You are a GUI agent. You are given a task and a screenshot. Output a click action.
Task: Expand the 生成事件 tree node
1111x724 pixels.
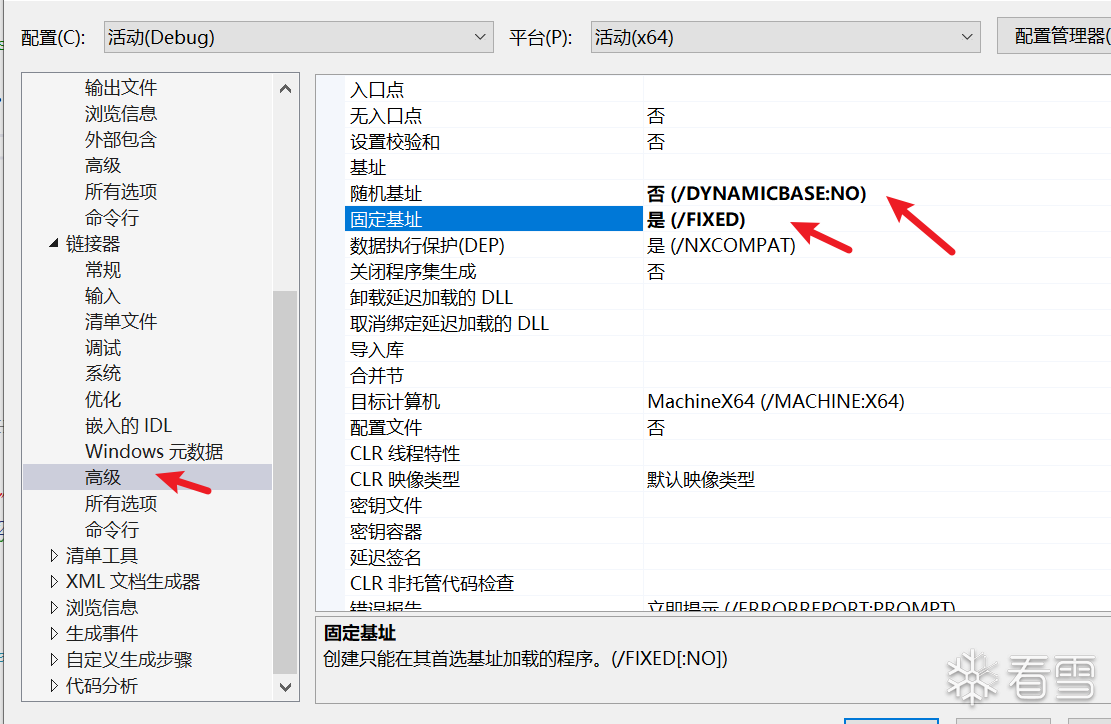pos(54,634)
